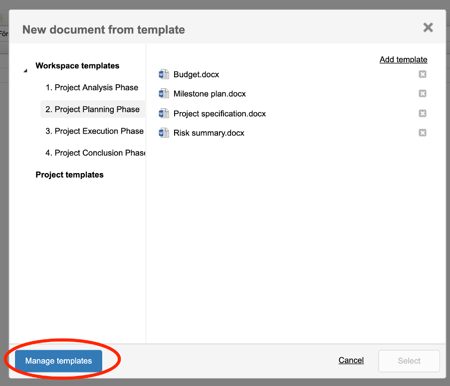Viewport: 450px width, 386px height.
Task: Remove Milestone plan.docx using its delete icon
Action: tap(422, 93)
